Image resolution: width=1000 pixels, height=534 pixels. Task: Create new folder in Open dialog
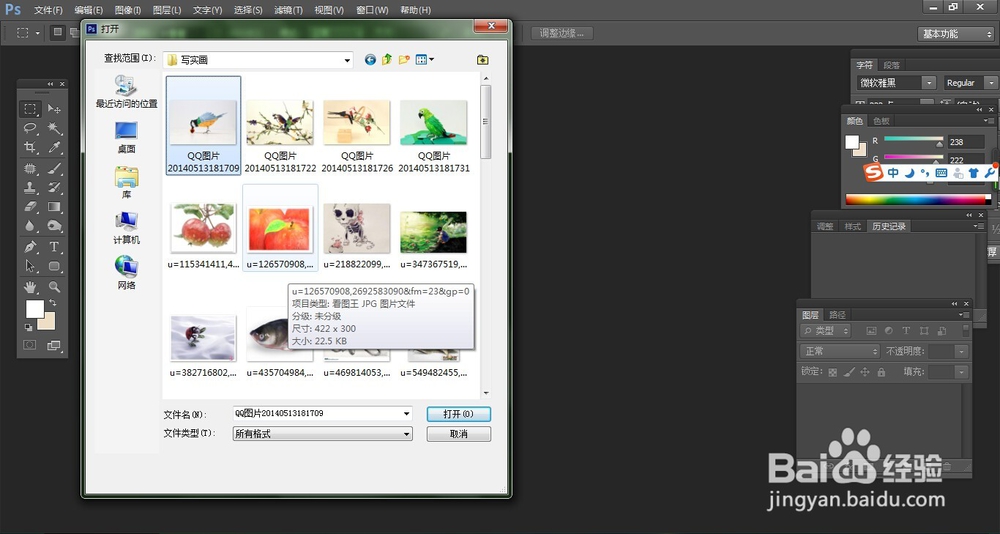click(404, 59)
